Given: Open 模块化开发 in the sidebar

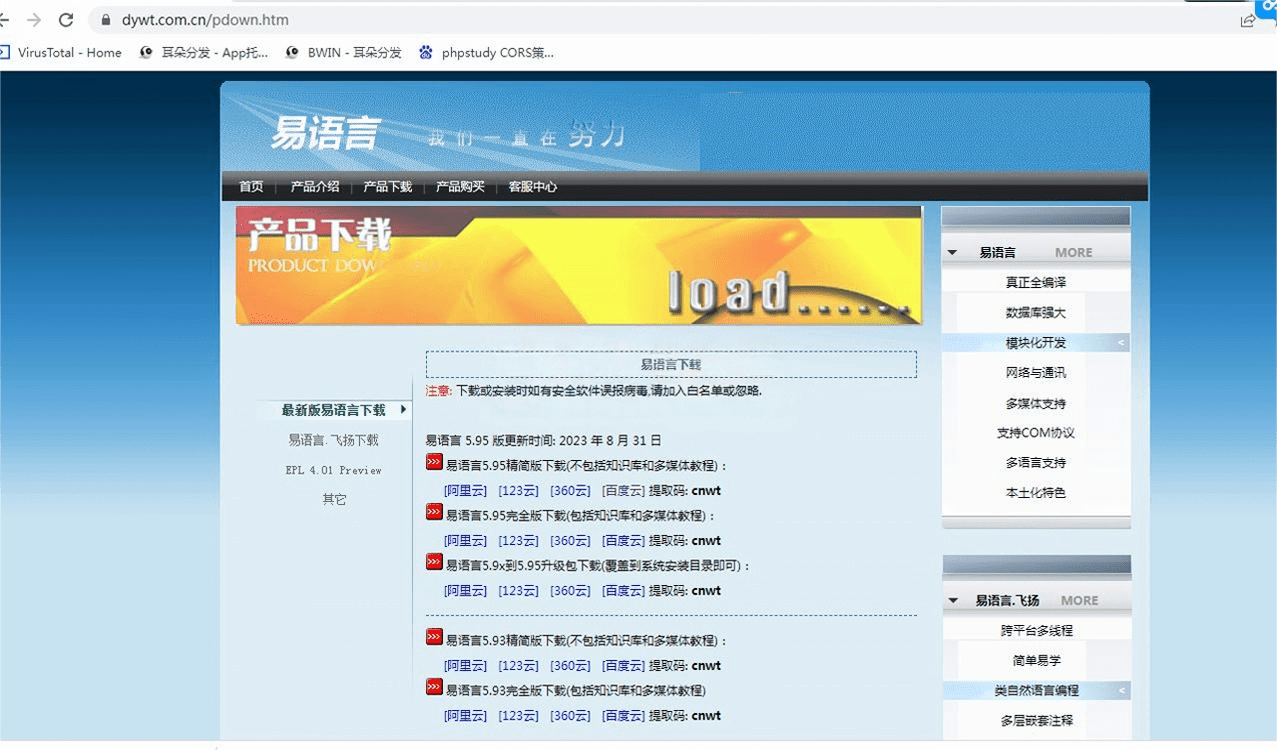Looking at the screenshot, I should point(1036,343).
